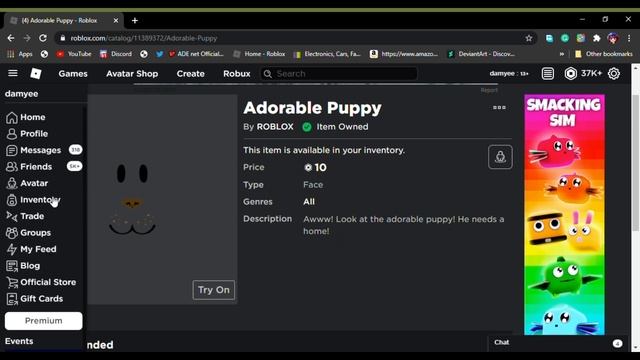This screenshot has height=360, width=640.
Task: Expand the hidden bookmarks chevron
Action: pyautogui.click(x=562, y=54)
